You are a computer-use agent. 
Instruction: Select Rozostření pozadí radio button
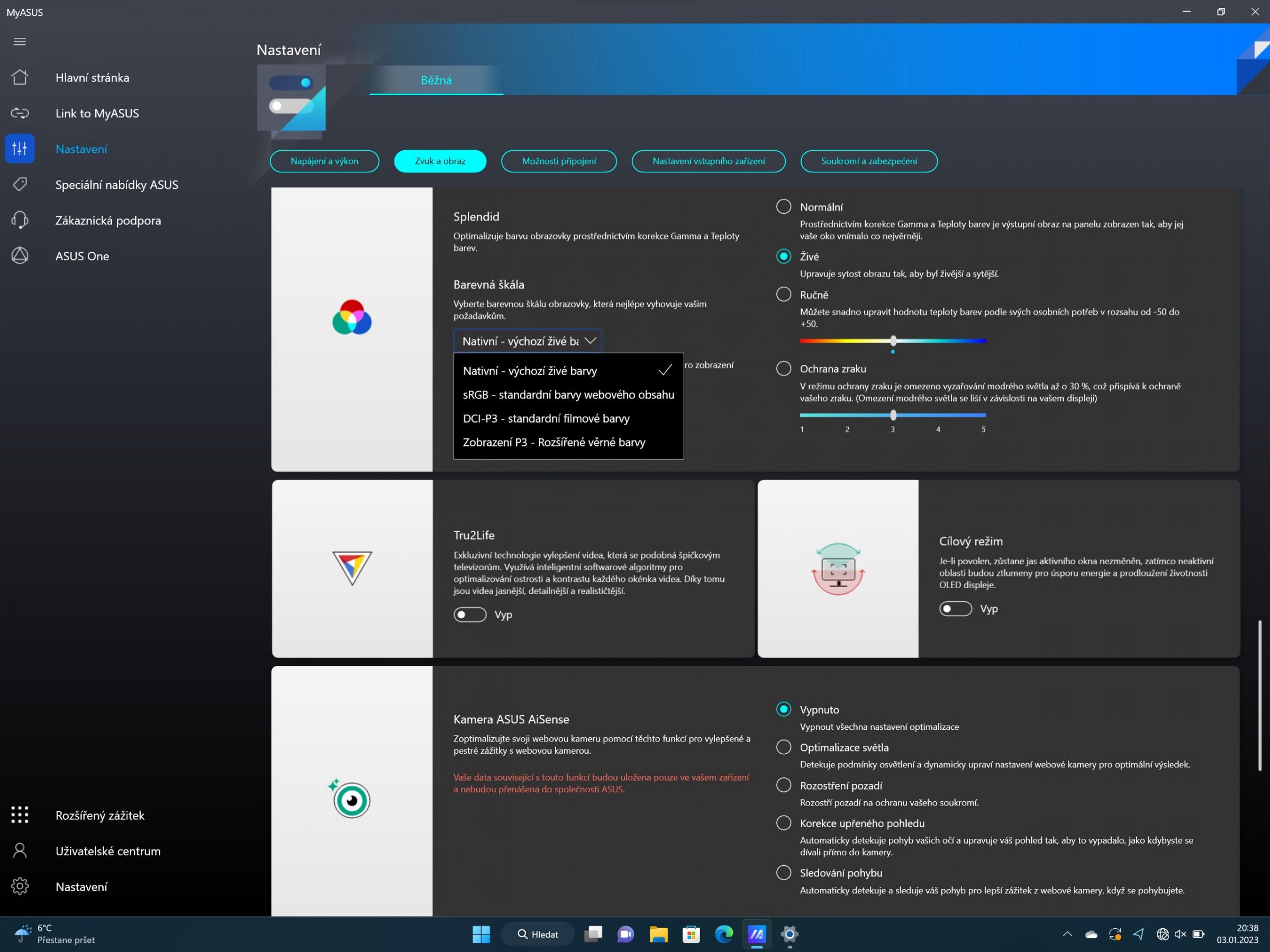click(783, 785)
